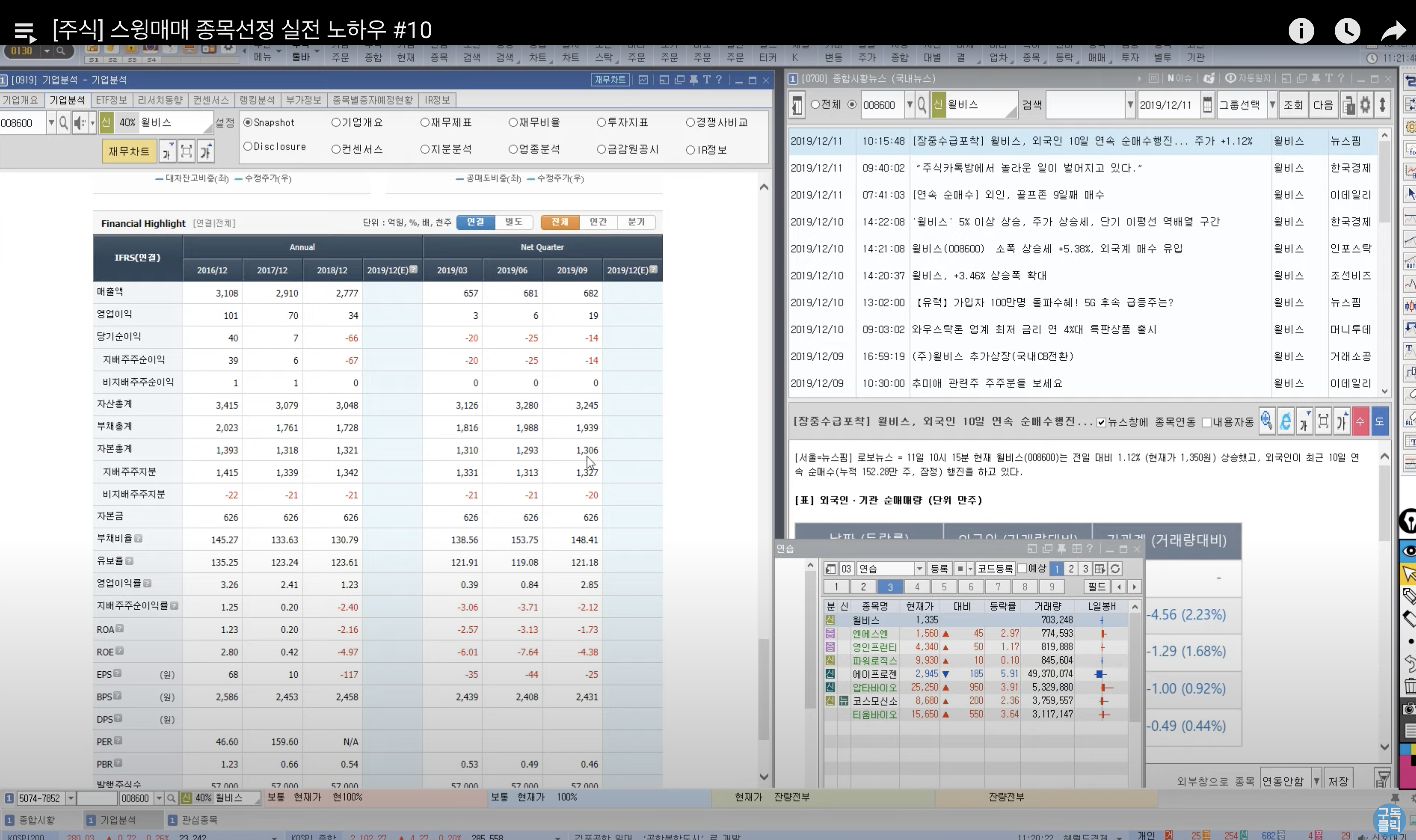The height and width of the screenshot is (840, 1416).
Task: Select the 컨센서스 radio option
Action: click(336, 150)
